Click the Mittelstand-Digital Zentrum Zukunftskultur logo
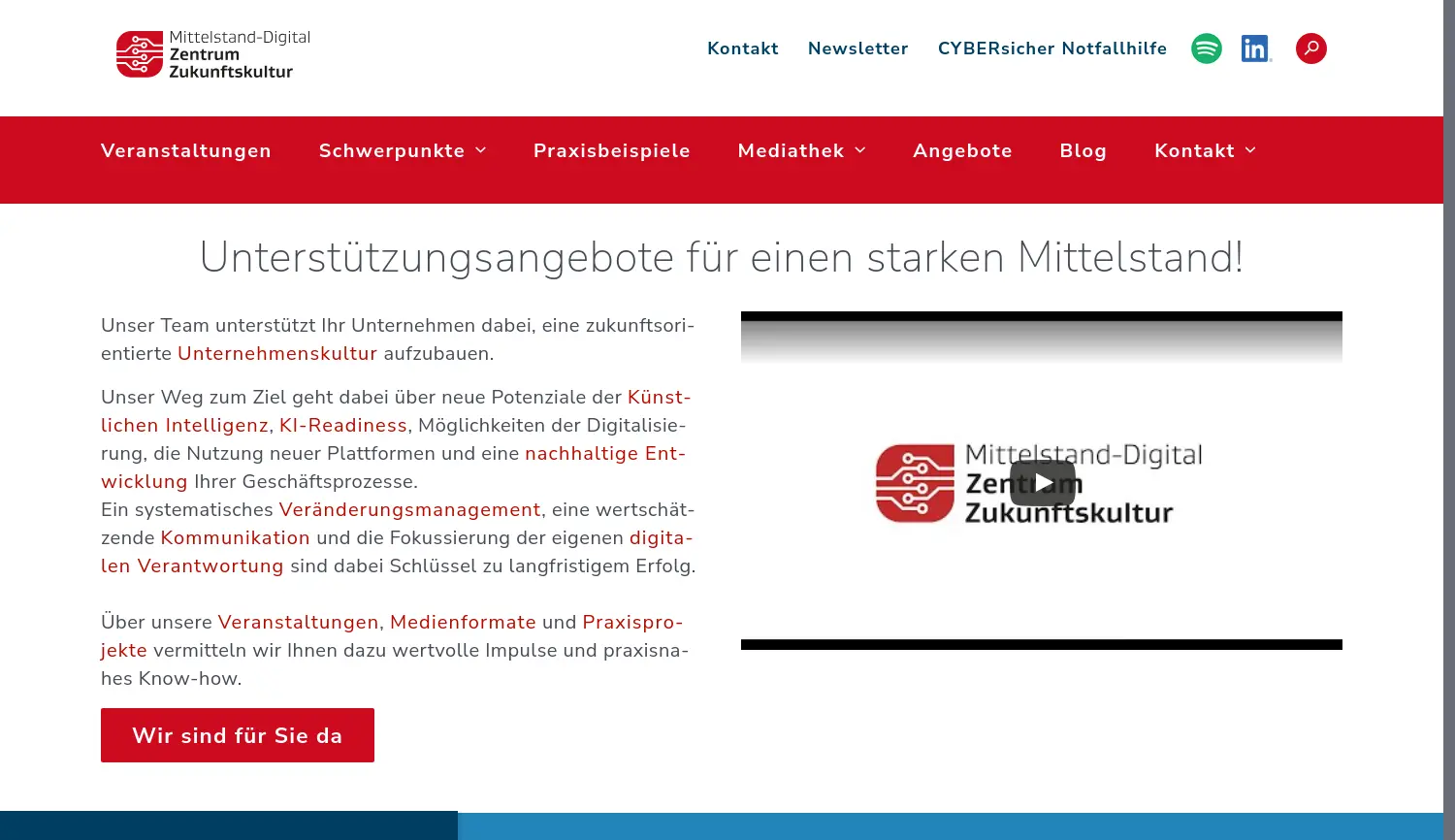Screen dimensions: 1455x840 (213, 55)
